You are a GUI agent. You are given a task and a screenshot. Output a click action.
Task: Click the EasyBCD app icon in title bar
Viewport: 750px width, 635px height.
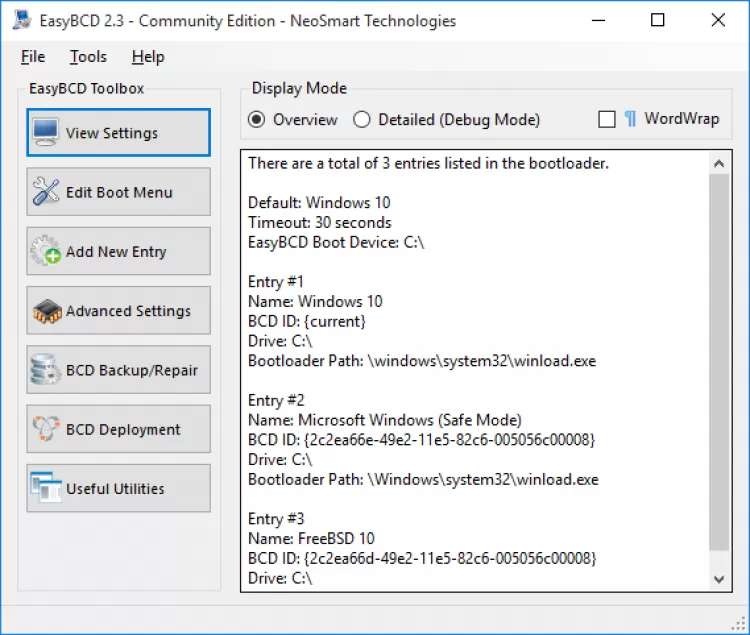(x=19, y=20)
